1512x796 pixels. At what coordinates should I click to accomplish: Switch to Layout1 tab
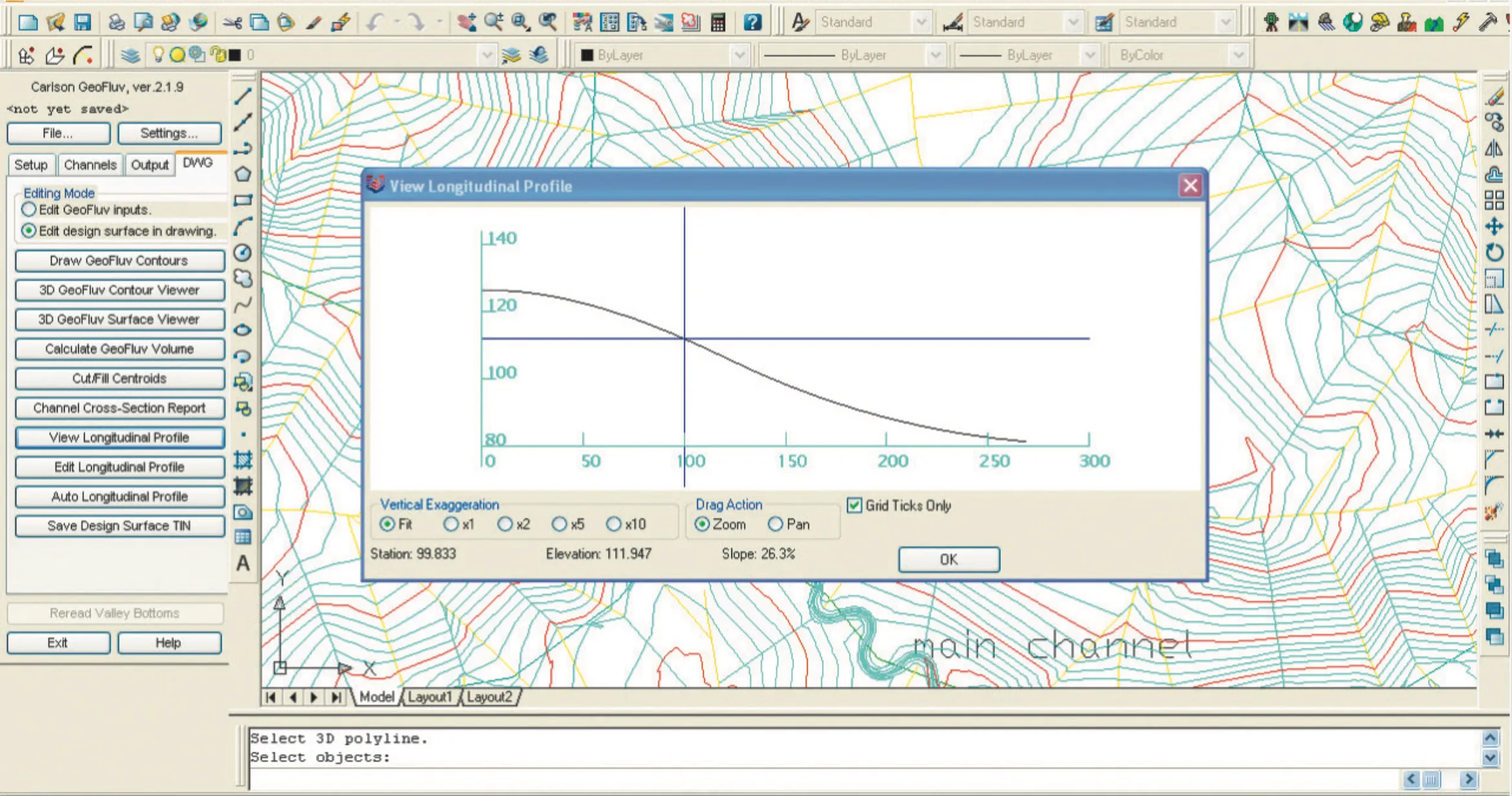coord(430,697)
